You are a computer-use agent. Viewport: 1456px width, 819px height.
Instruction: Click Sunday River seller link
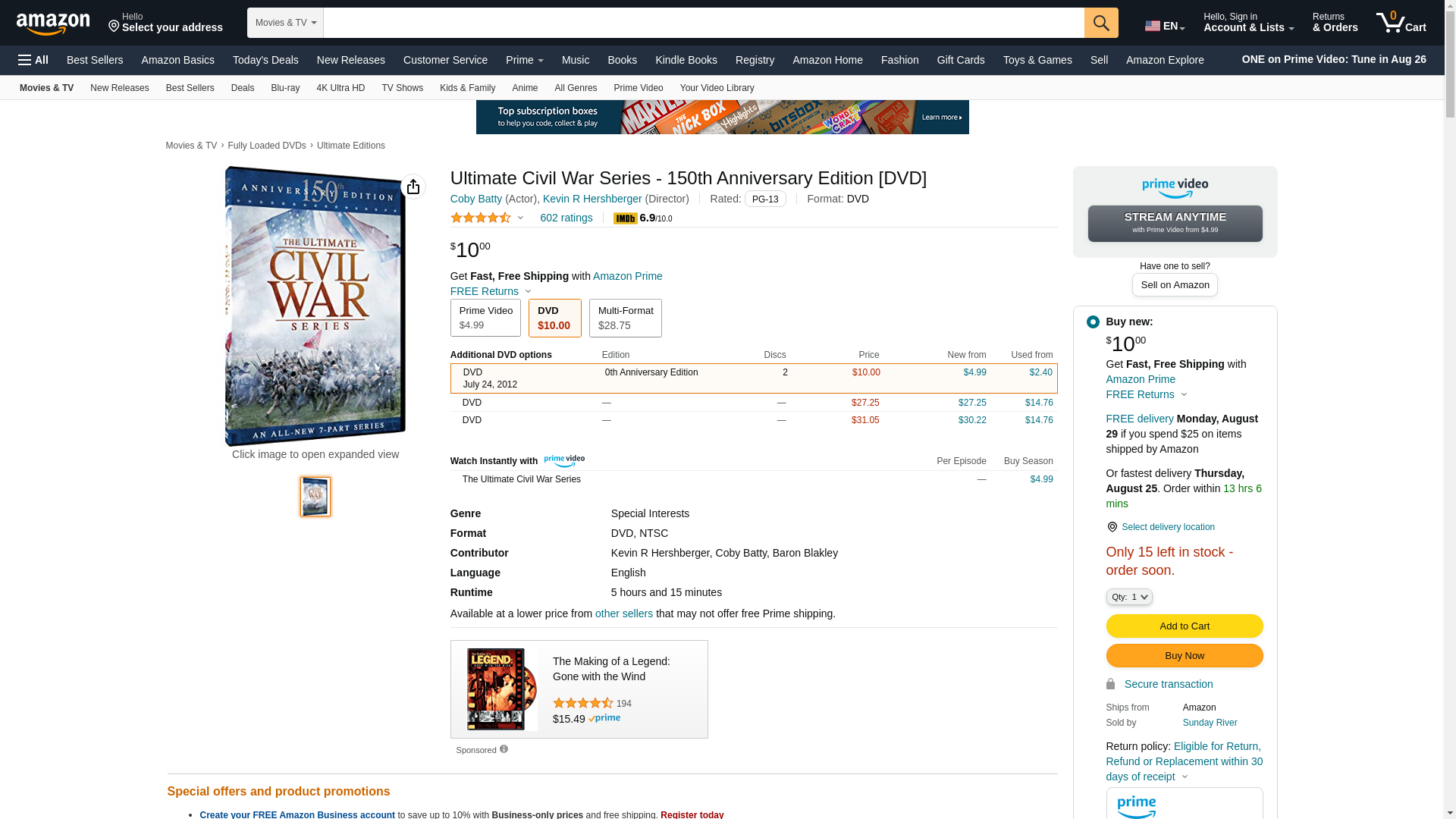[1210, 723]
